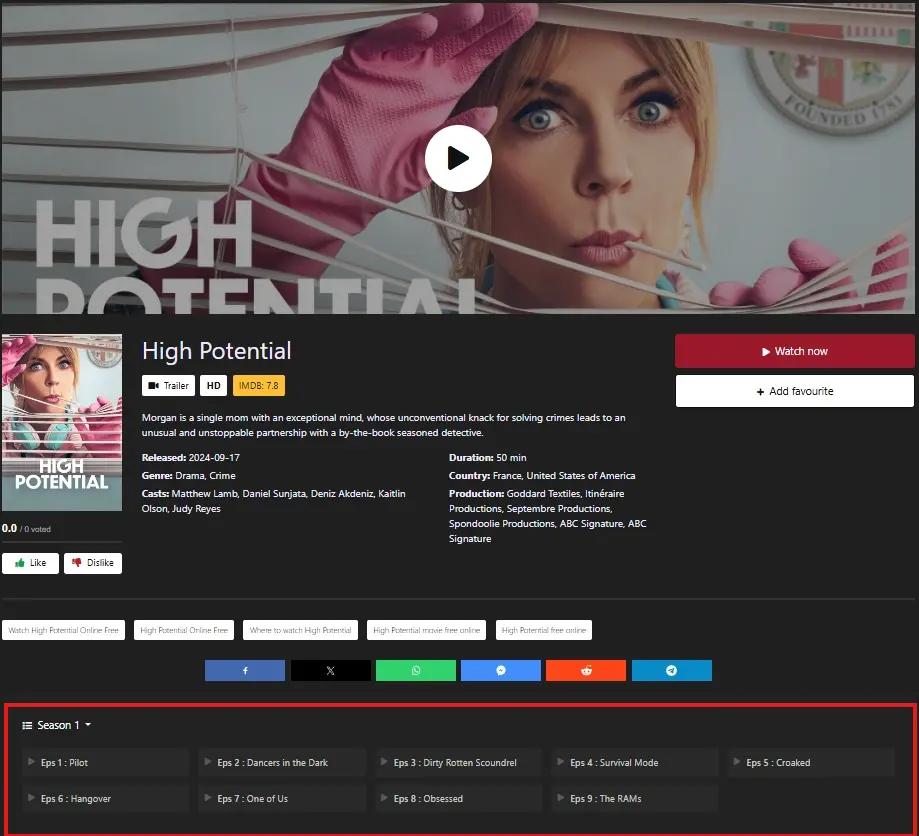This screenshot has width=919, height=836.
Task: Click the HD quality badge
Action: tap(213, 386)
